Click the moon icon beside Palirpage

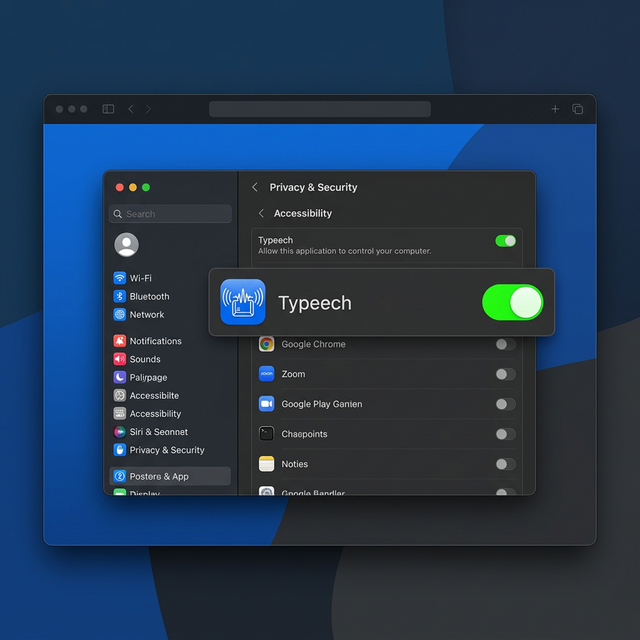120,377
